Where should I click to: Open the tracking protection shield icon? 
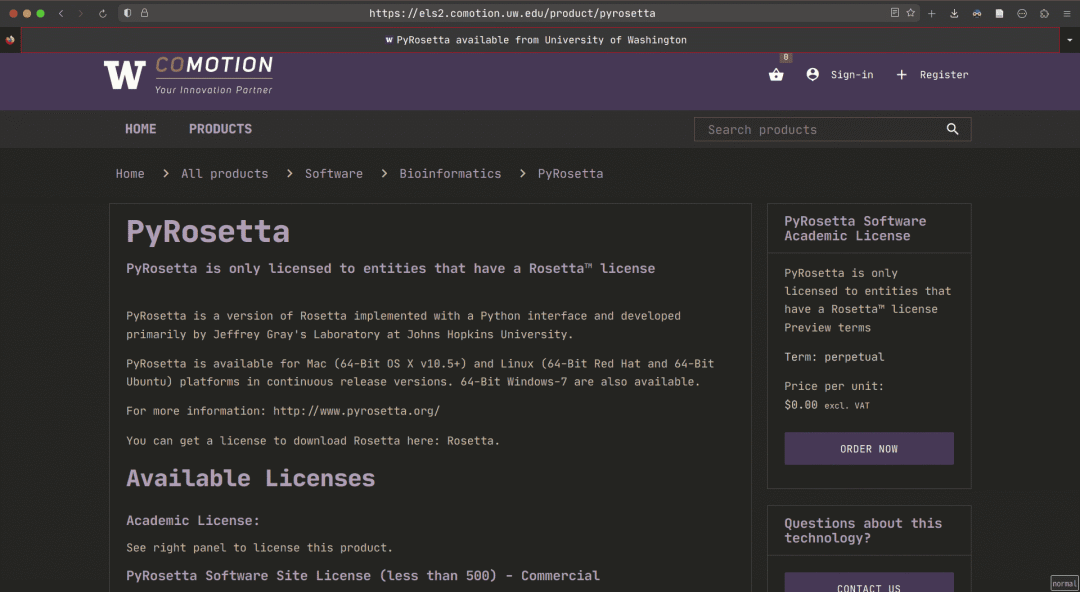click(x=127, y=13)
